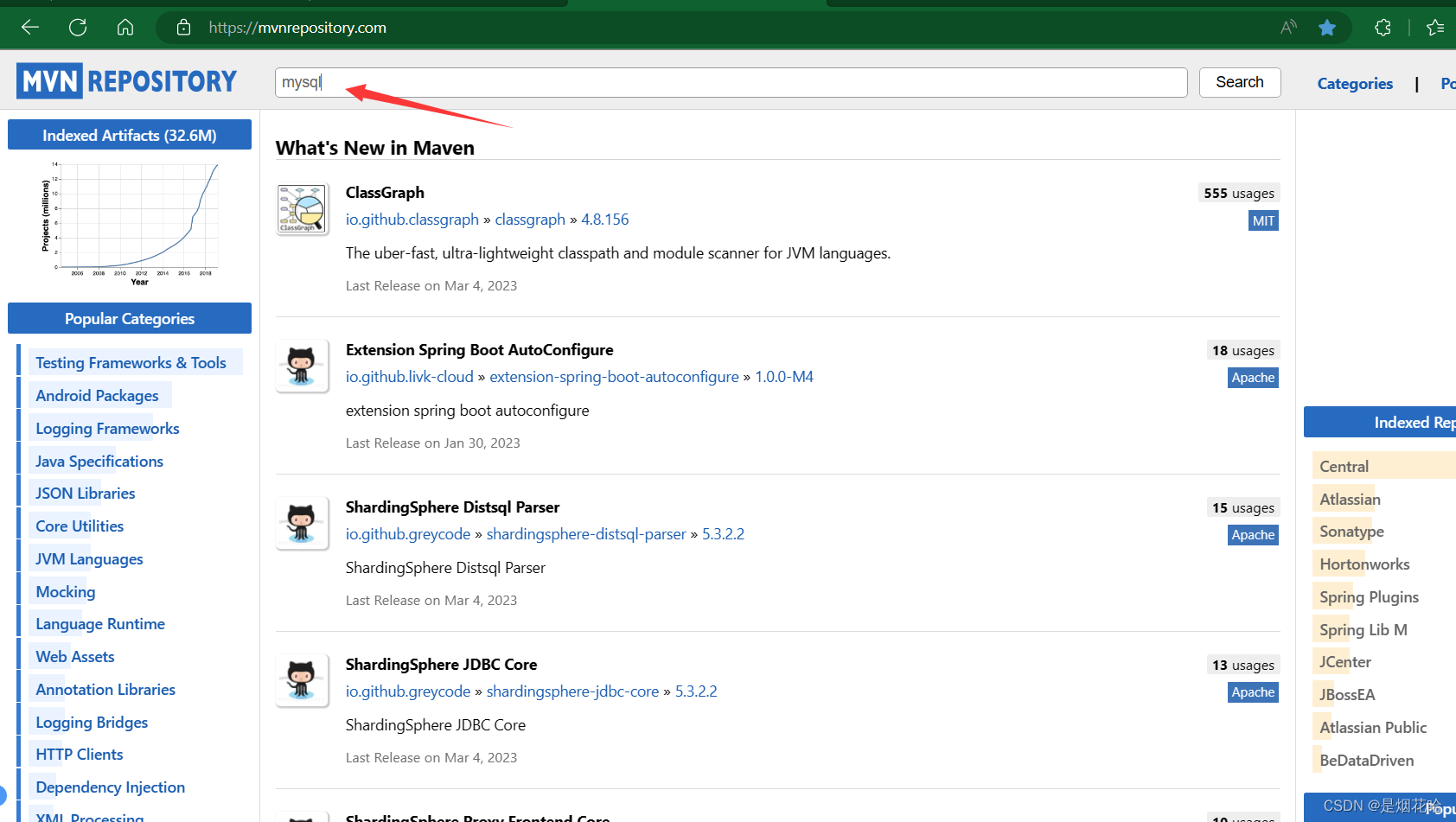Open shardingsphere-jdbc-core artifact link

point(572,691)
